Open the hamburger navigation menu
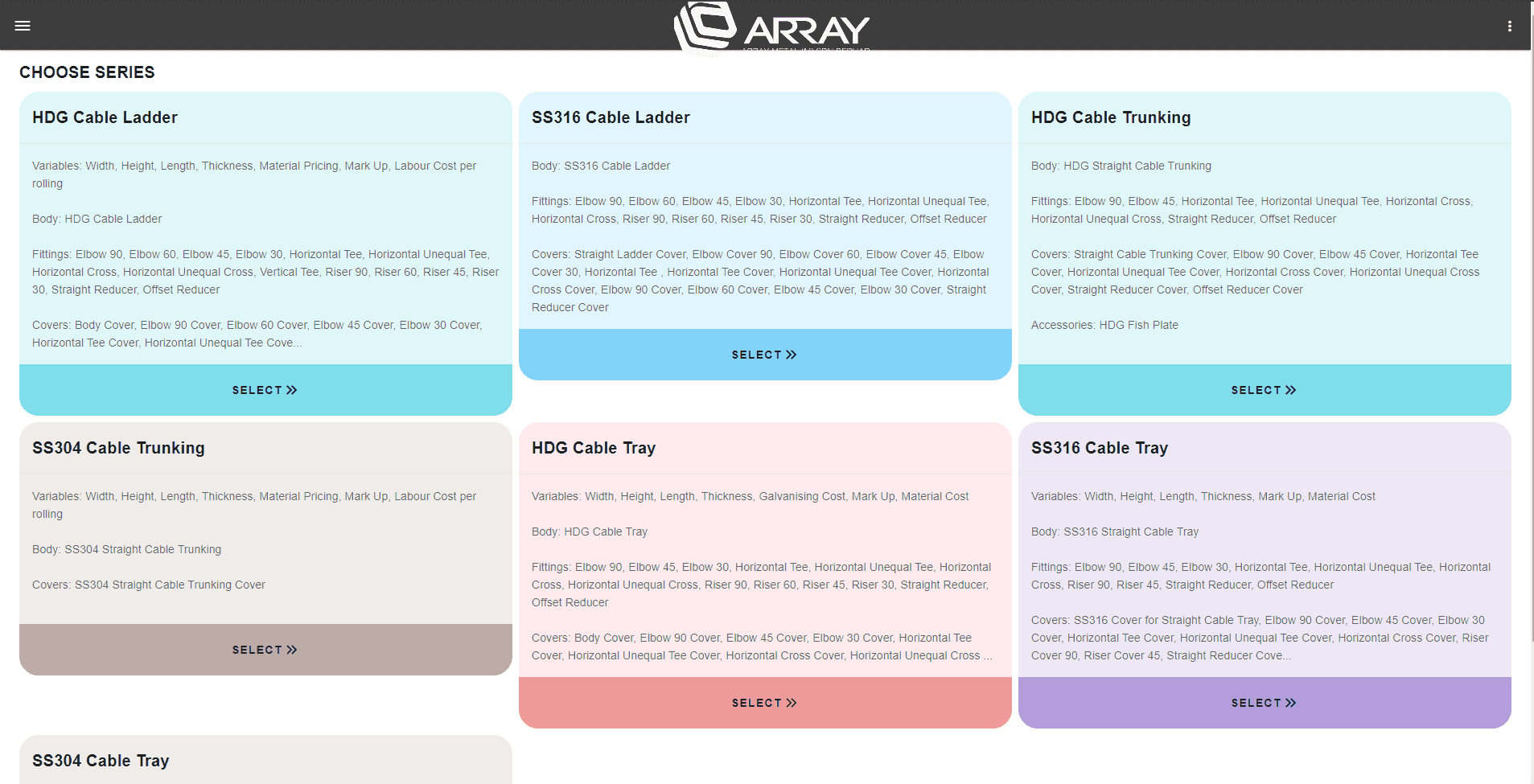The width and height of the screenshot is (1534, 784). [23, 25]
